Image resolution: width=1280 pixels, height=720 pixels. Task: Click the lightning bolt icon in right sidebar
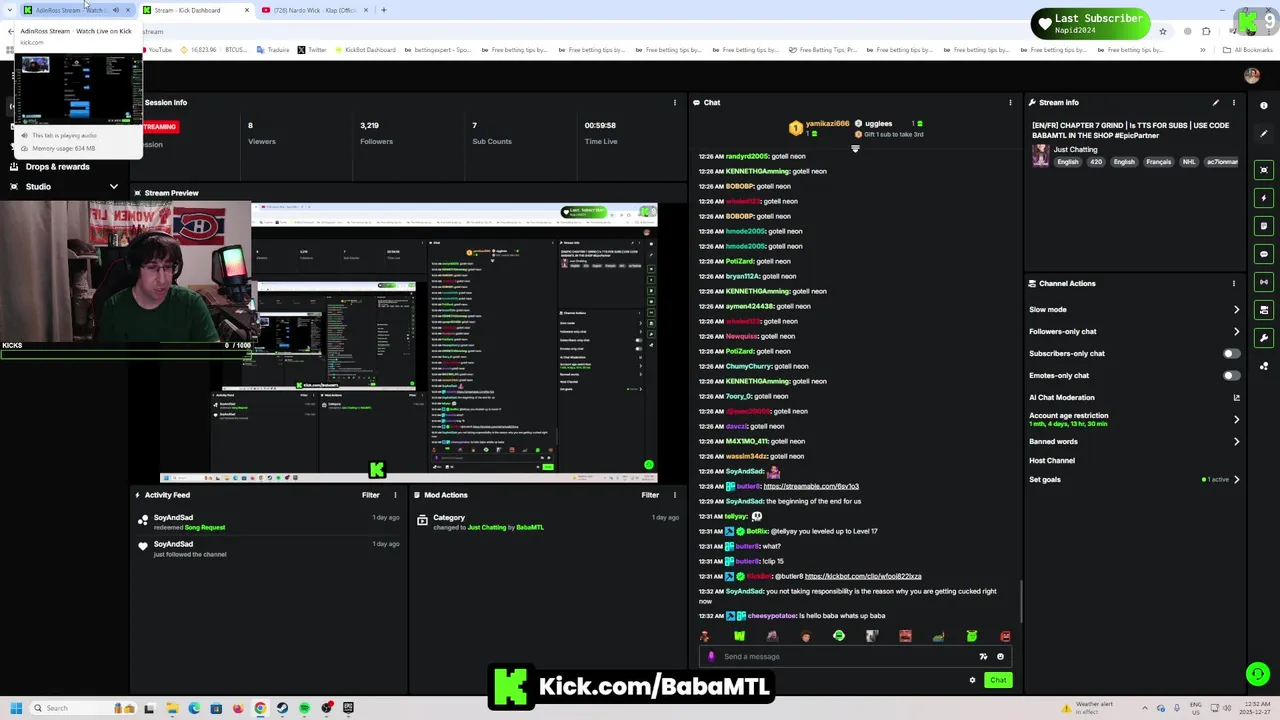click(1264, 198)
